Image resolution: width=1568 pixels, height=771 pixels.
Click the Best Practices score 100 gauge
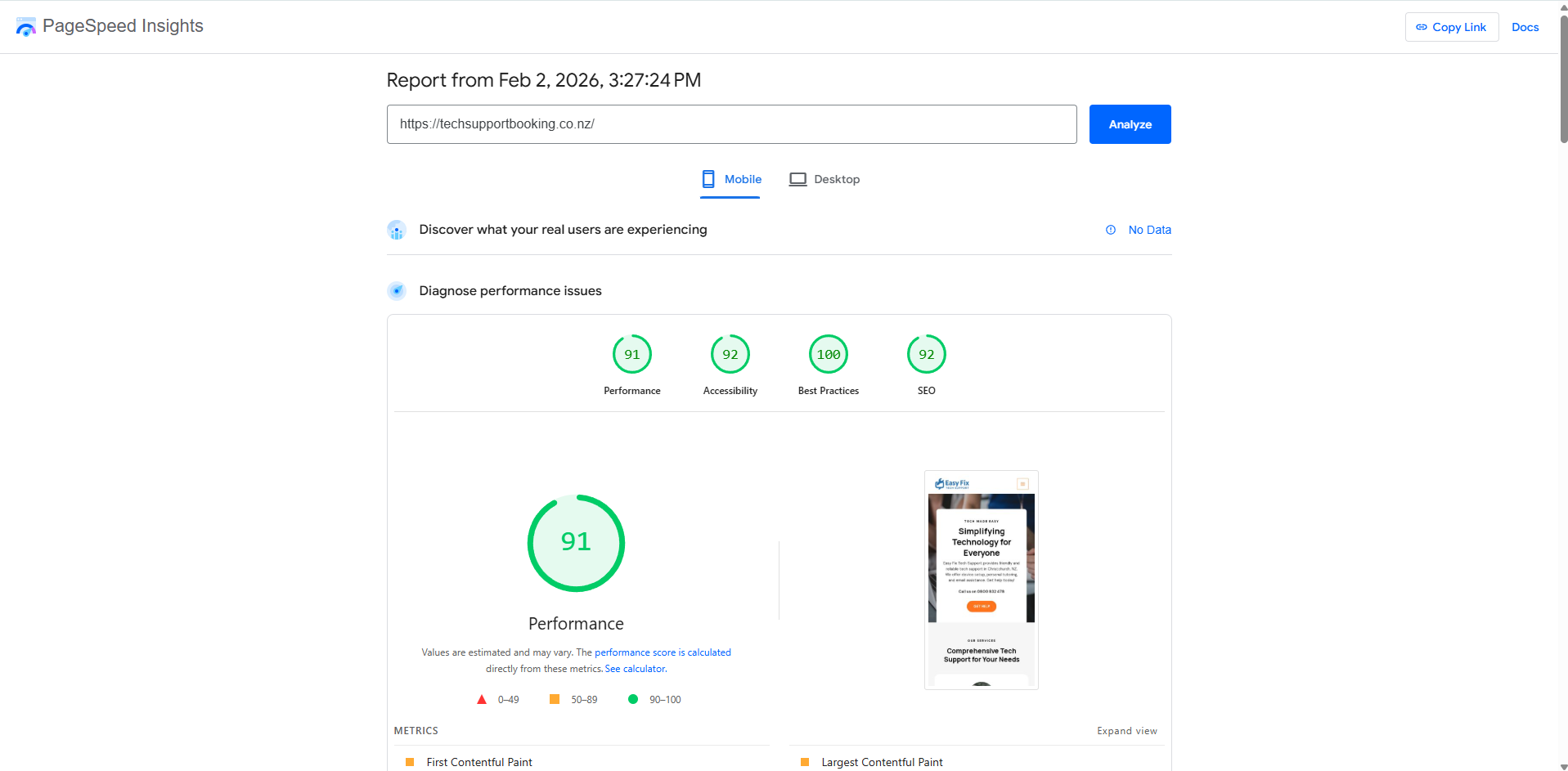point(828,355)
